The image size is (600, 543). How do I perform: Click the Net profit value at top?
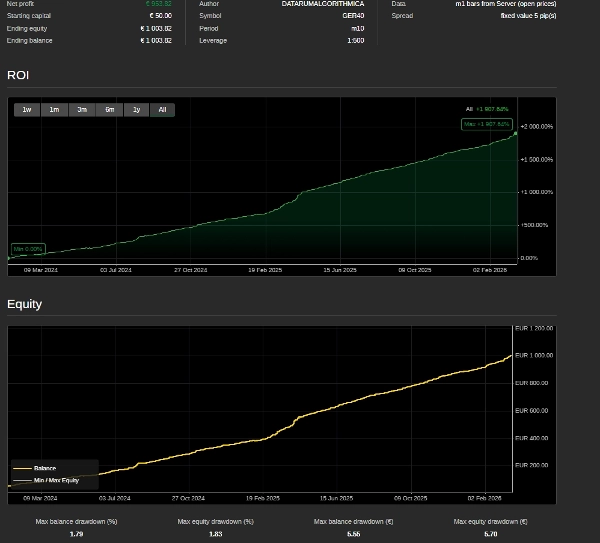158,4
